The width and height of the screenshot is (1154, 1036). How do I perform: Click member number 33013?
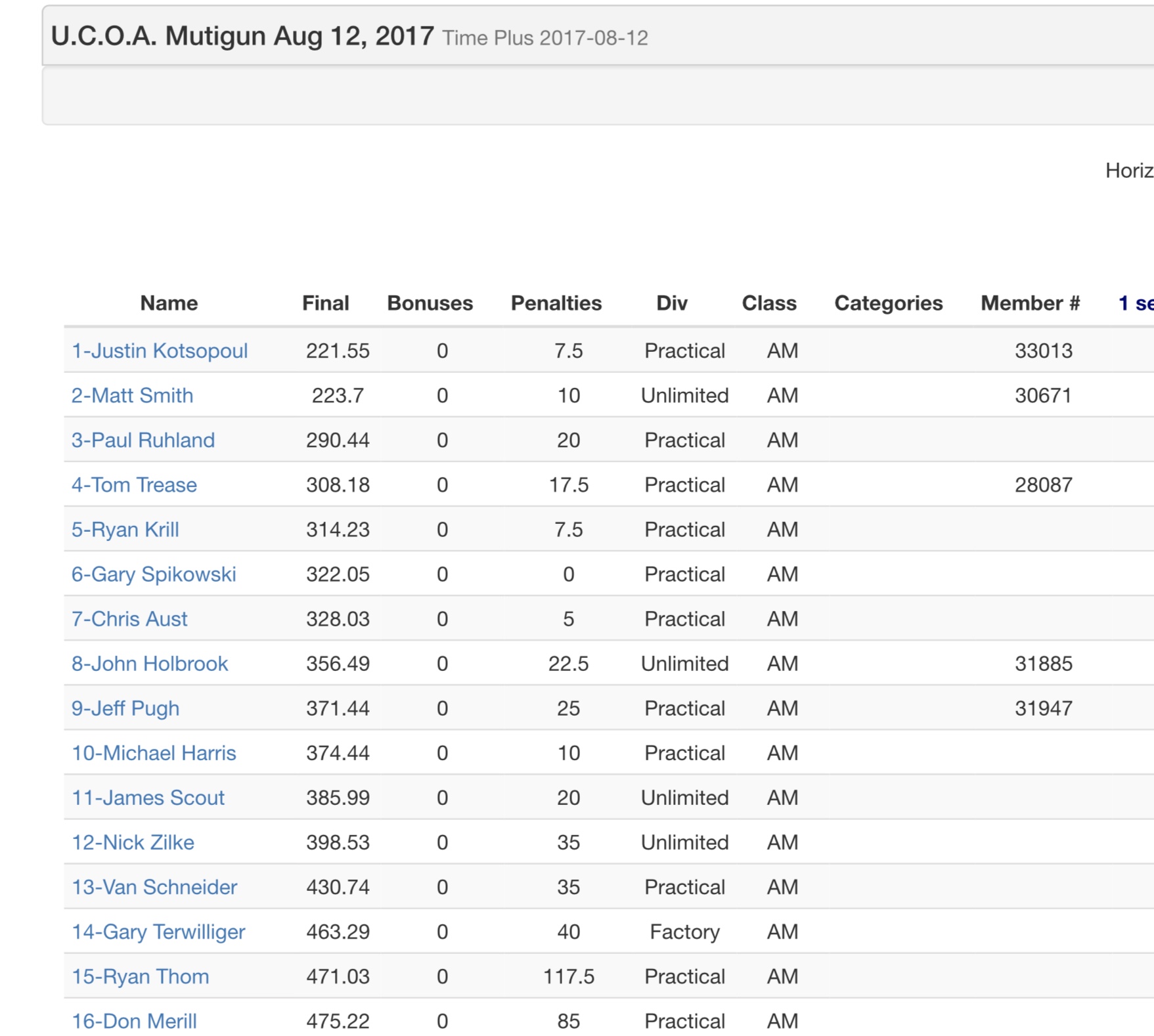click(1043, 351)
